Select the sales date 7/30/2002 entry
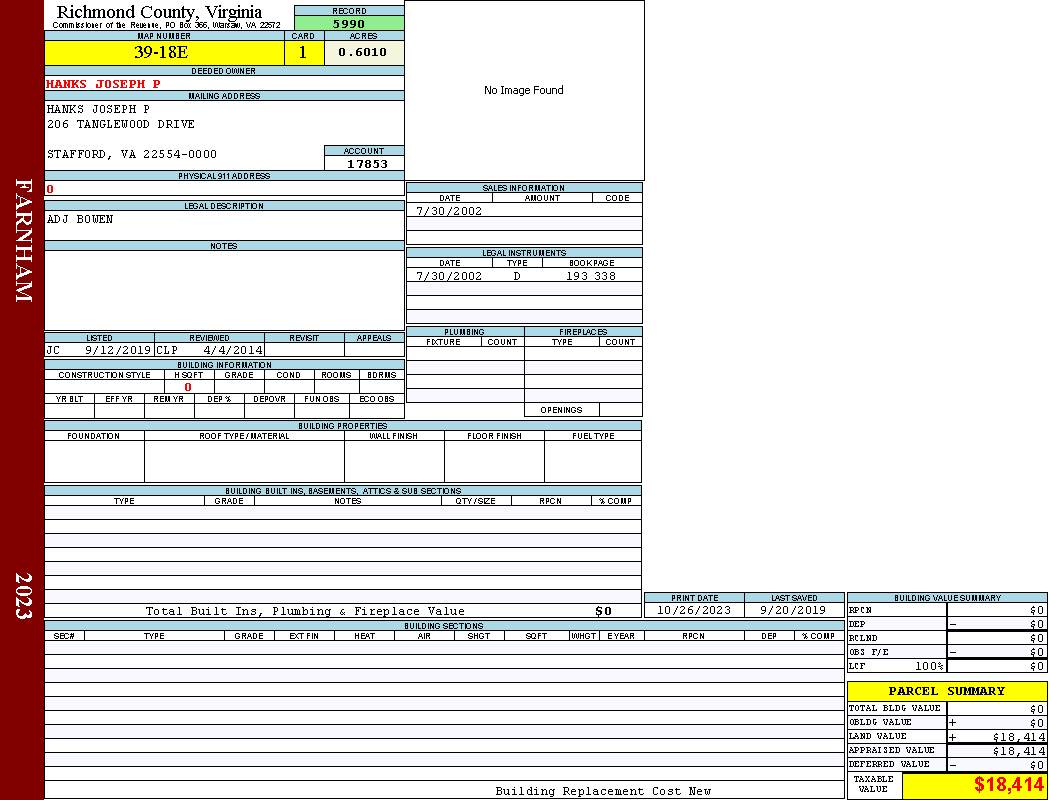Screen dimensions: 1050x800 pos(449,211)
